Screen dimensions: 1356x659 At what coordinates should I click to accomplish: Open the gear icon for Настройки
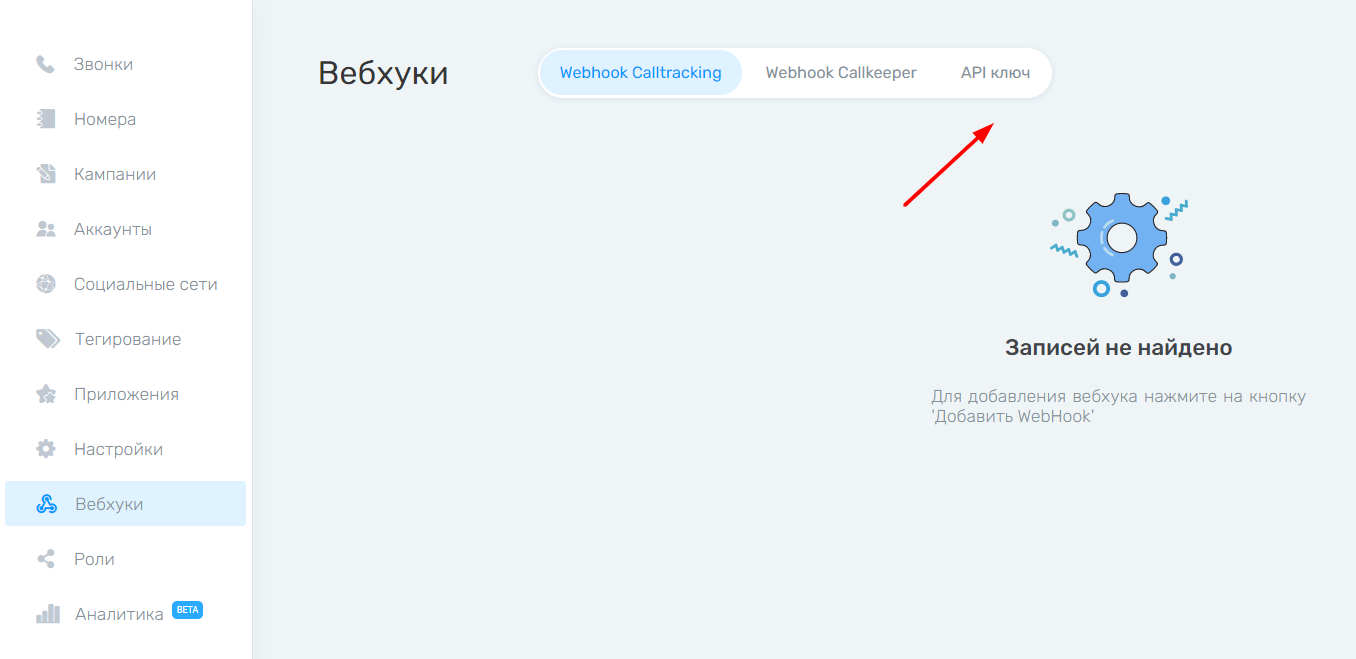coord(45,449)
